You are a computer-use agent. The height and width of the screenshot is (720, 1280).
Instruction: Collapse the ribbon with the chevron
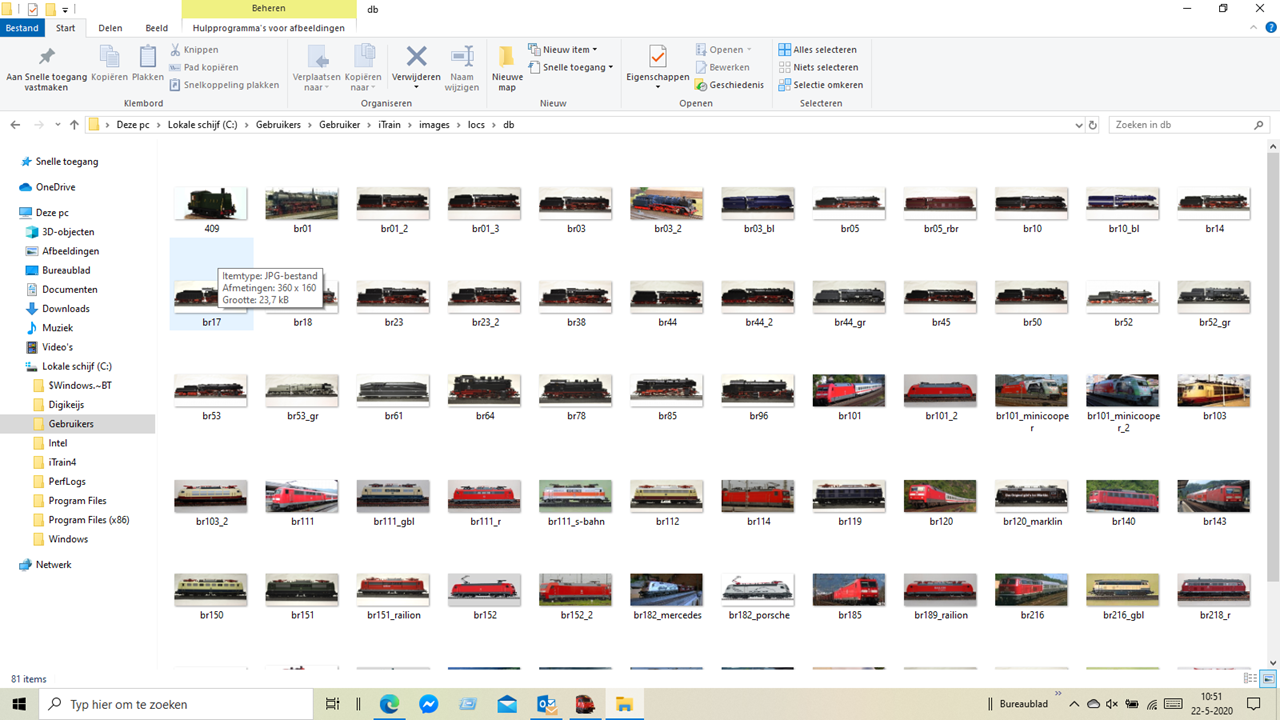point(1252,28)
